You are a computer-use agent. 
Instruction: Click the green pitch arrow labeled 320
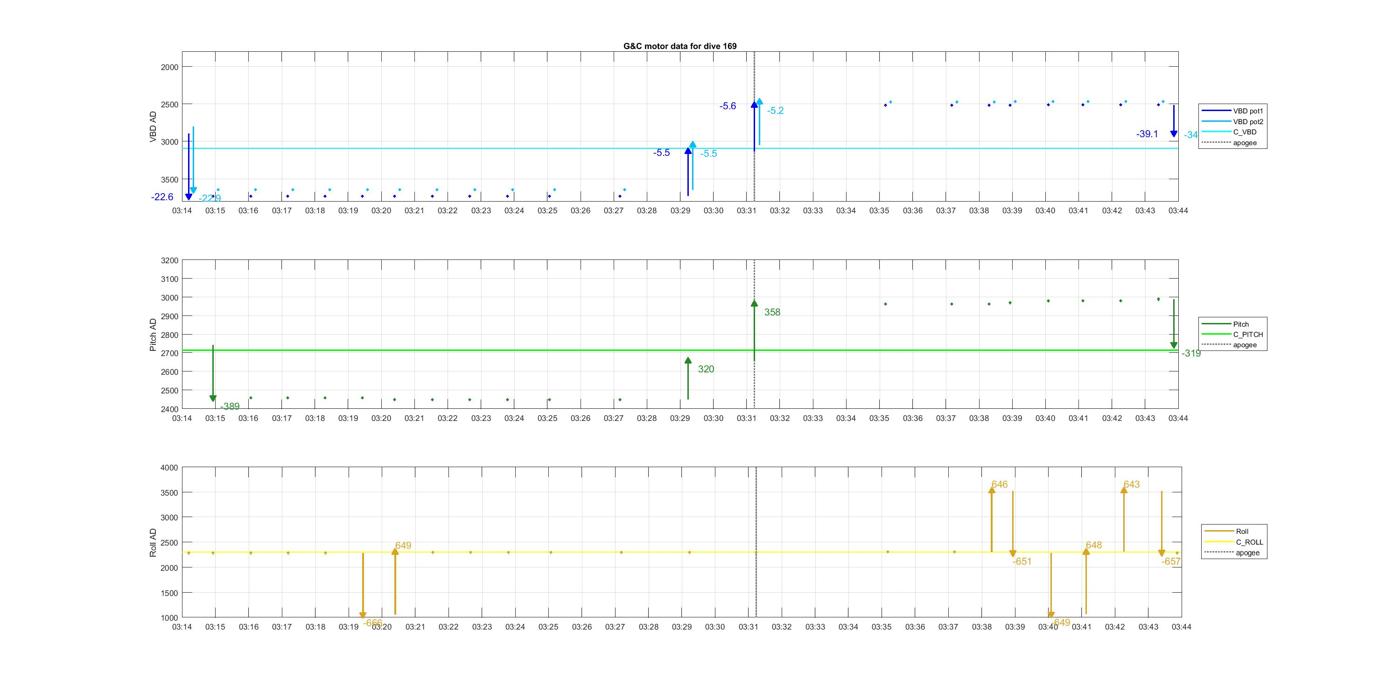click(688, 378)
